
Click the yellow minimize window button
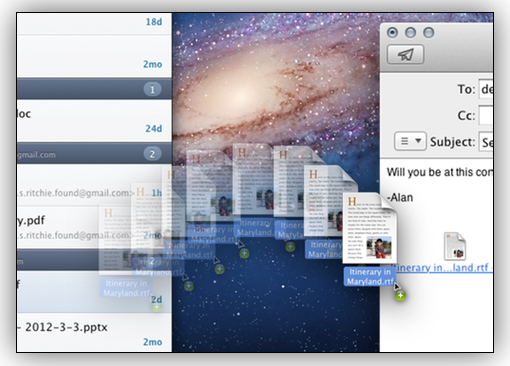pos(410,32)
